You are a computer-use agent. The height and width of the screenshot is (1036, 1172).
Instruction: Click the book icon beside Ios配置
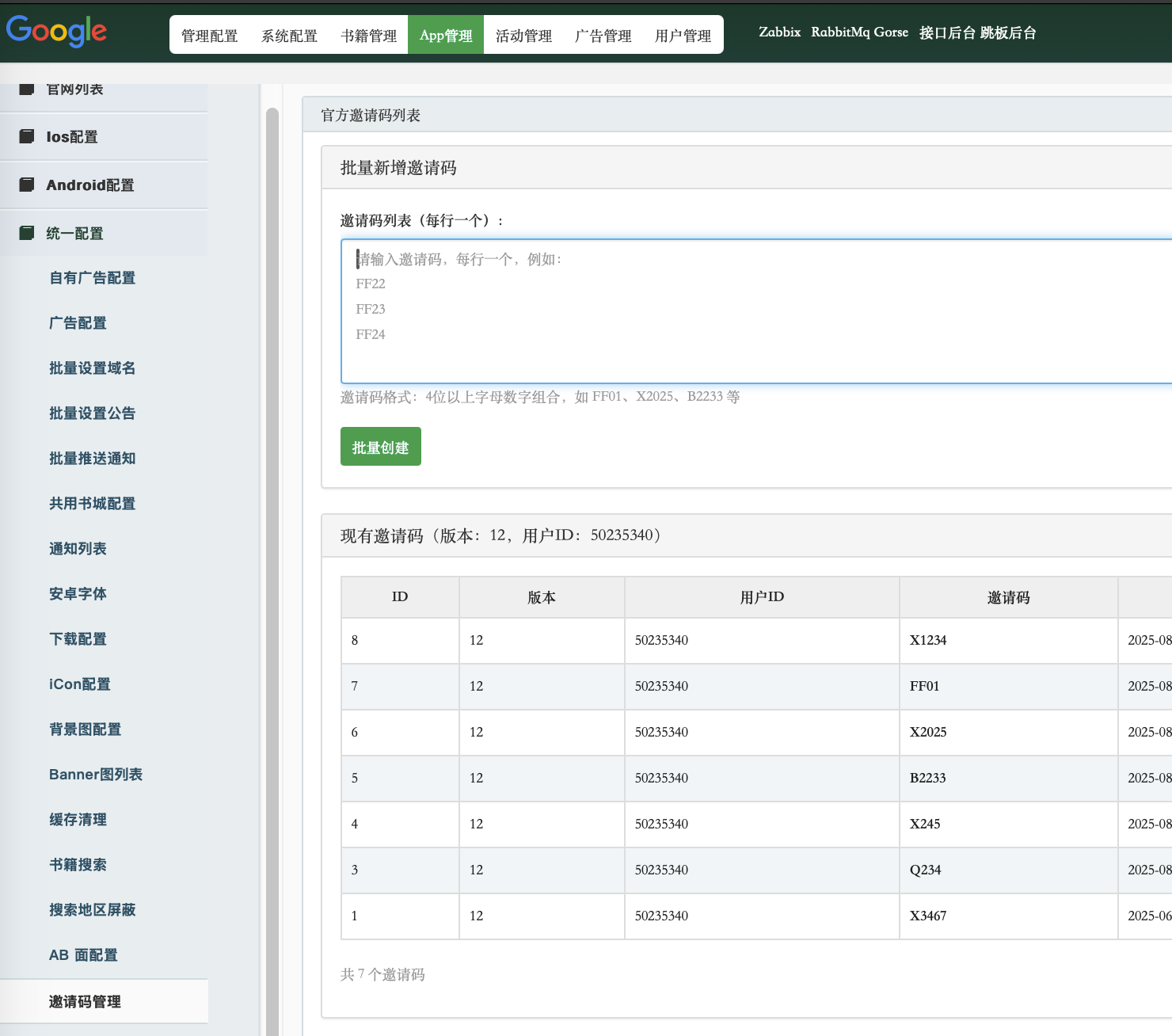tap(27, 136)
